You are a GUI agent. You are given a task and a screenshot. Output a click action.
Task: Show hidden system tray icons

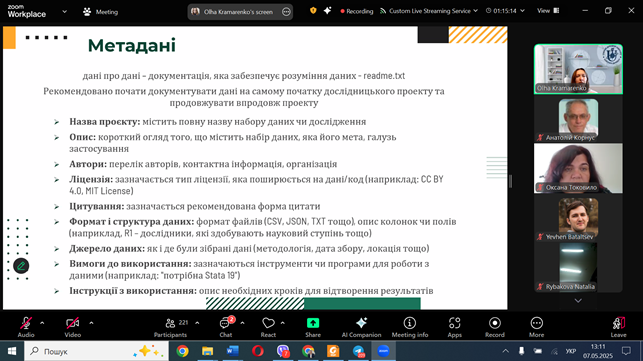(x=506, y=351)
